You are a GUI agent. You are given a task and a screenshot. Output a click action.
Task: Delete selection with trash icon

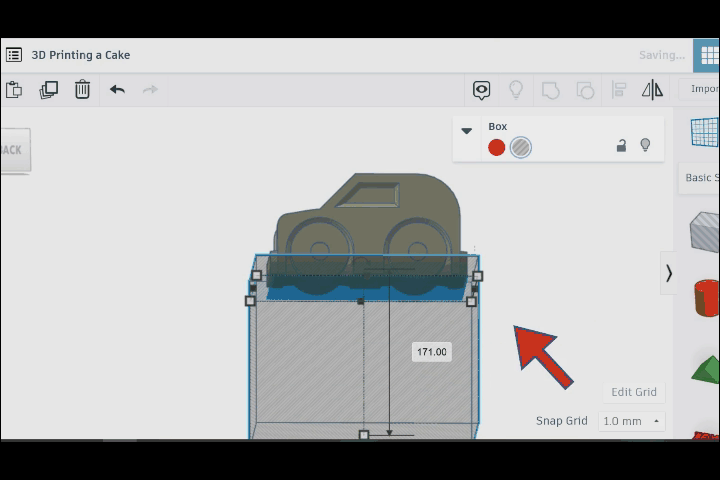click(82, 90)
